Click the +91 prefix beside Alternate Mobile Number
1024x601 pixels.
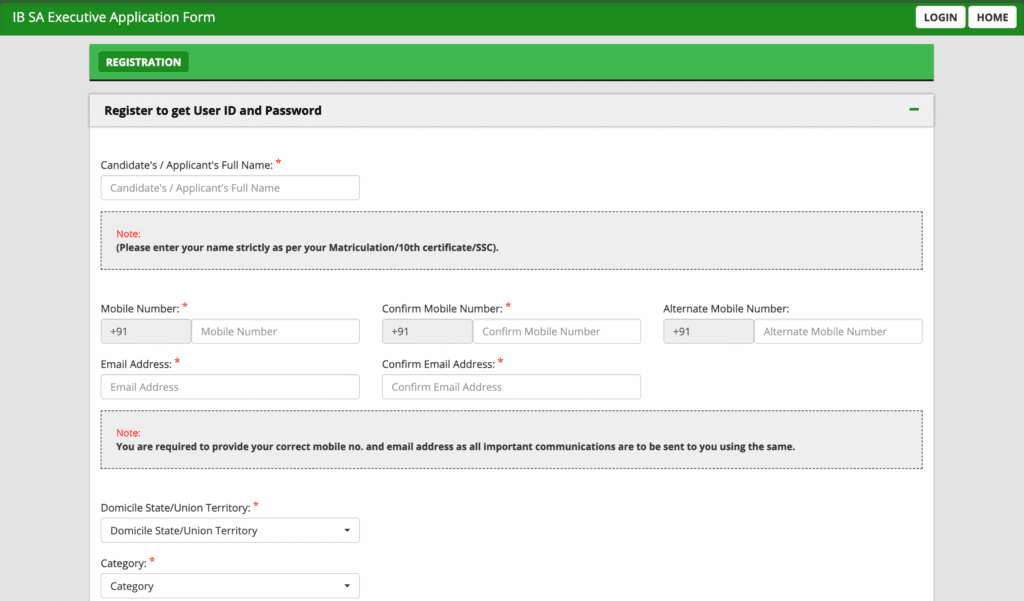(x=708, y=332)
